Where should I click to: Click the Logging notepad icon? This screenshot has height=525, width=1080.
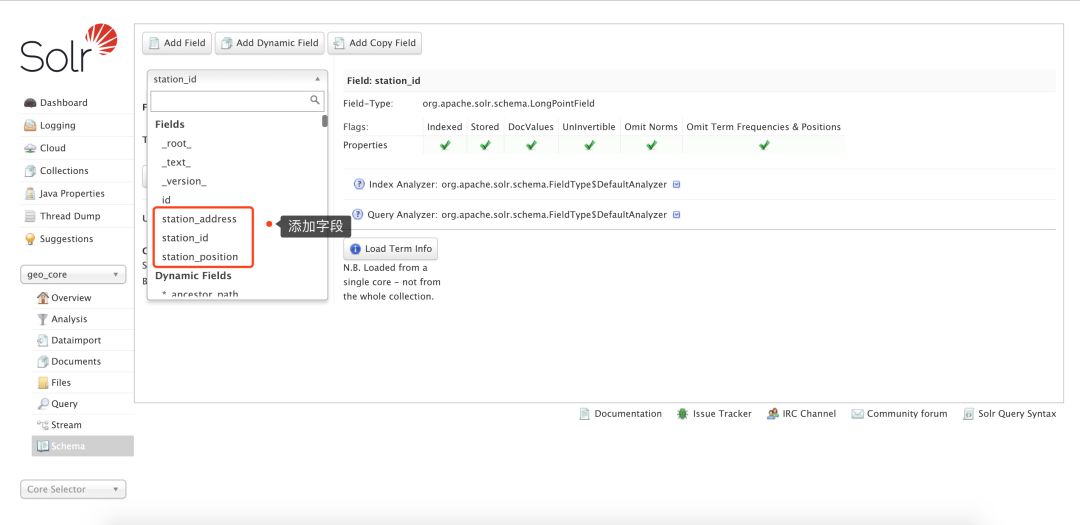pyautogui.click(x=30, y=125)
